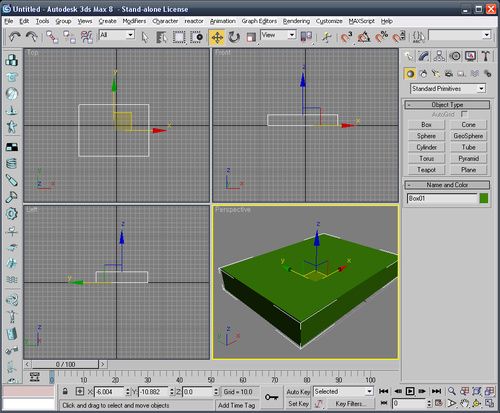
Task: Activate the Select and Scale tool
Action: [x=251, y=37]
